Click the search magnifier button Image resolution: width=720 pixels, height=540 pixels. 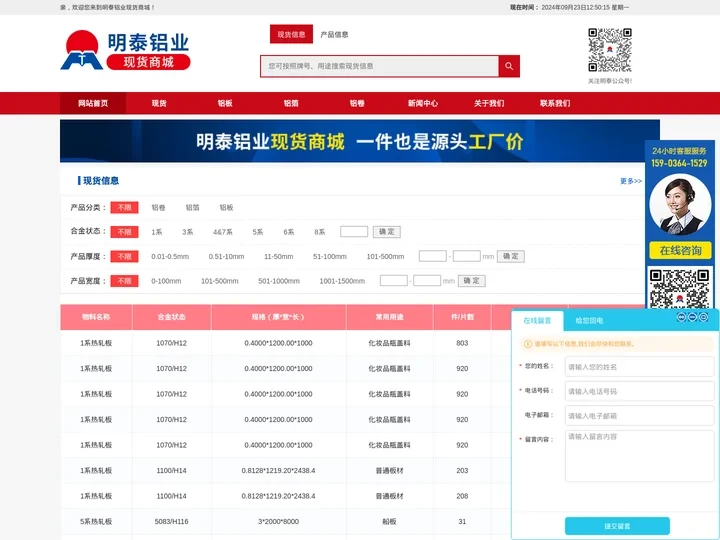tap(509, 66)
